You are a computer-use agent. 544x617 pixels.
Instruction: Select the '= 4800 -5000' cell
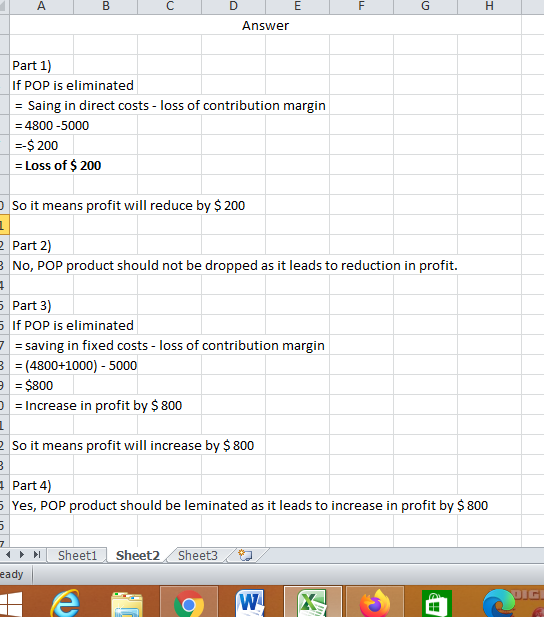(x=52, y=126)
